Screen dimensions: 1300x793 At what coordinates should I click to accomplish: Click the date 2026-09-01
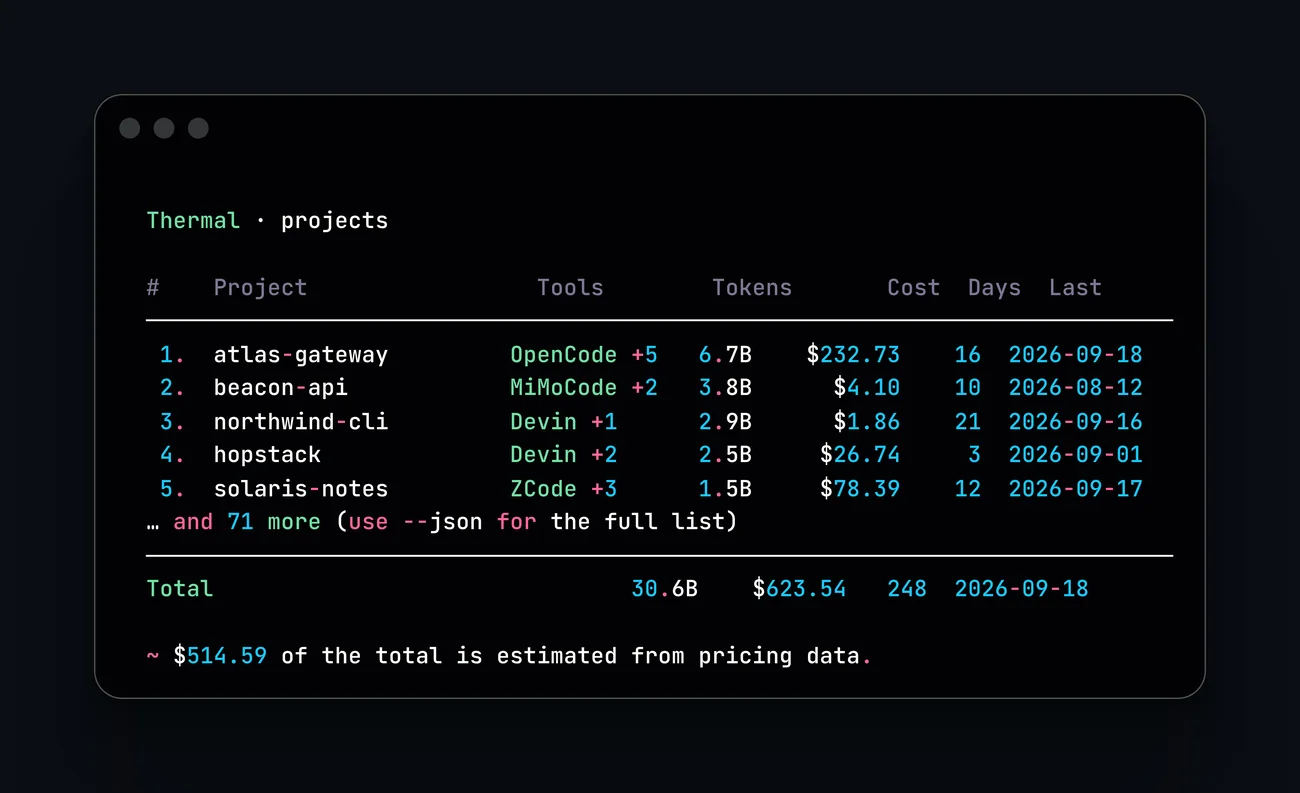1075,455
